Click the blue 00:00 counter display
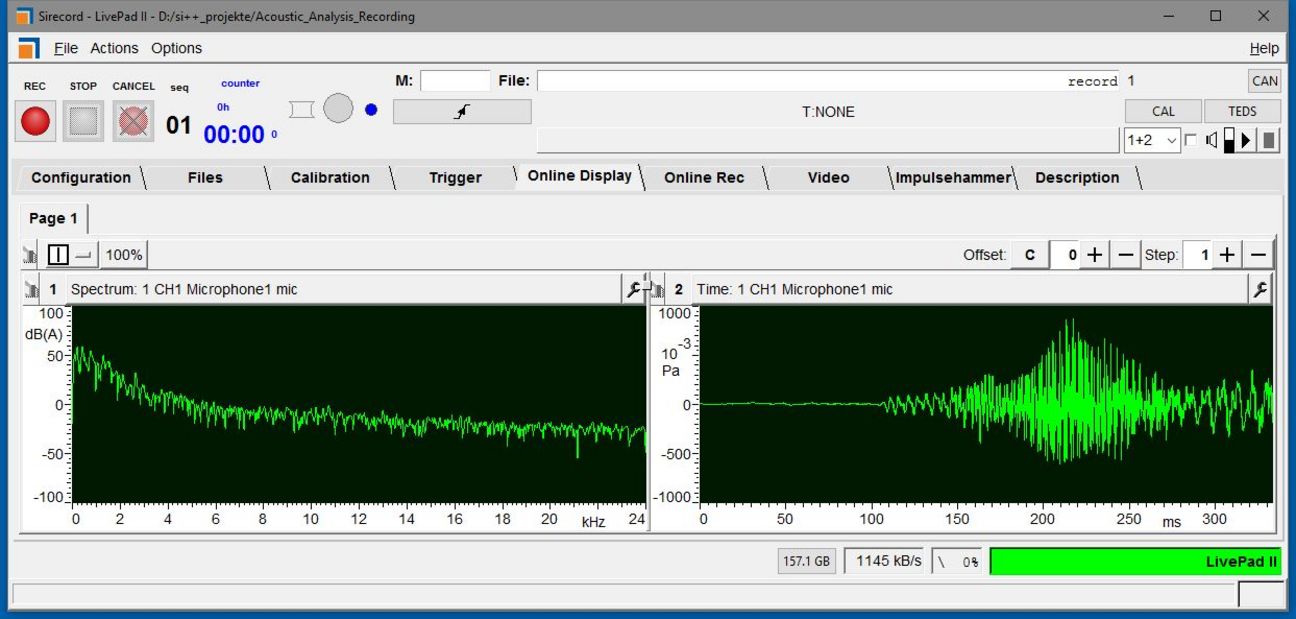1296x619 pixels. tap(235, 134)
